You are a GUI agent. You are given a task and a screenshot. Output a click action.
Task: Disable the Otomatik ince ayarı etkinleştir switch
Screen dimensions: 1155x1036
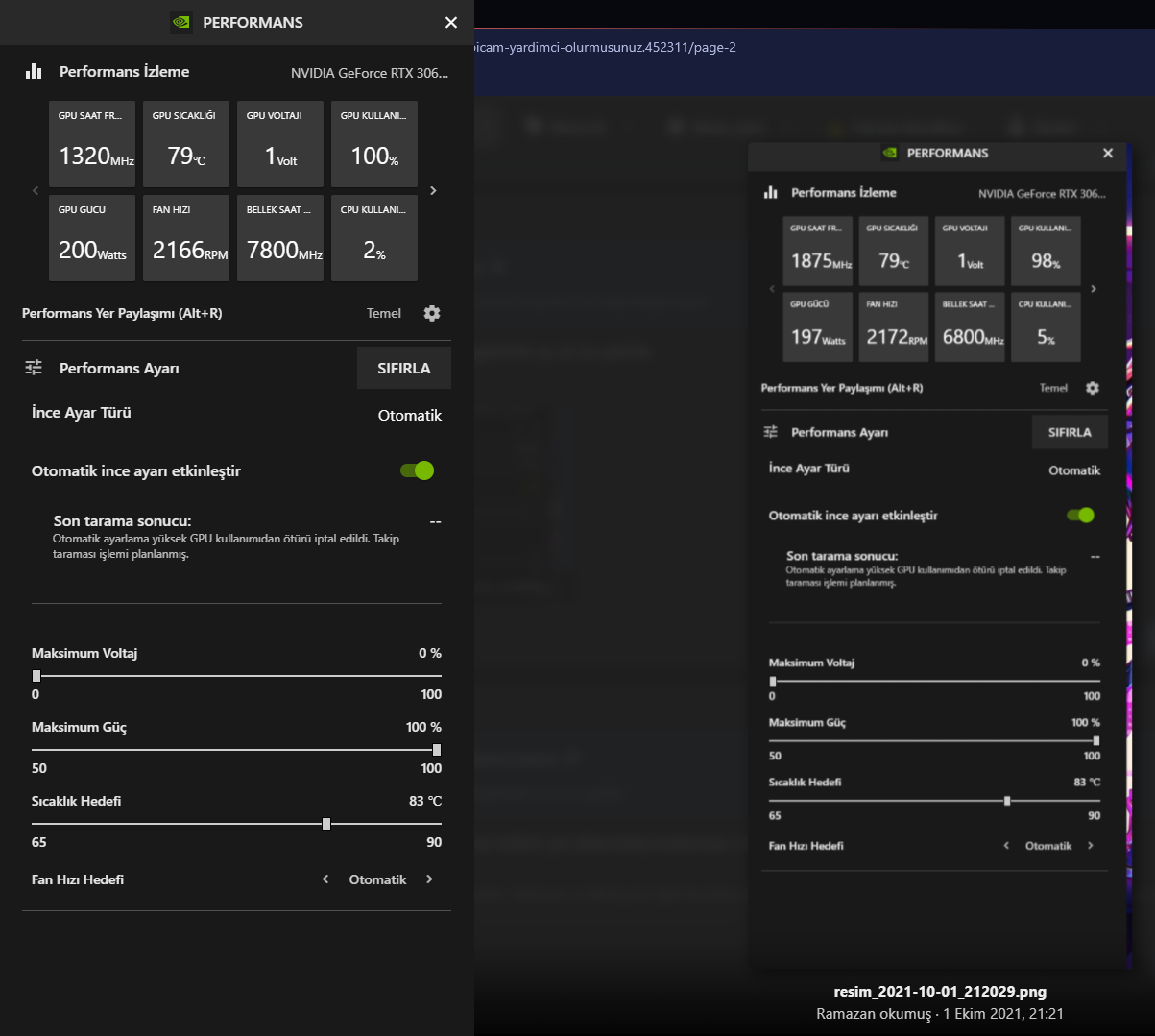pyautogui.click(x=418, y=470)
